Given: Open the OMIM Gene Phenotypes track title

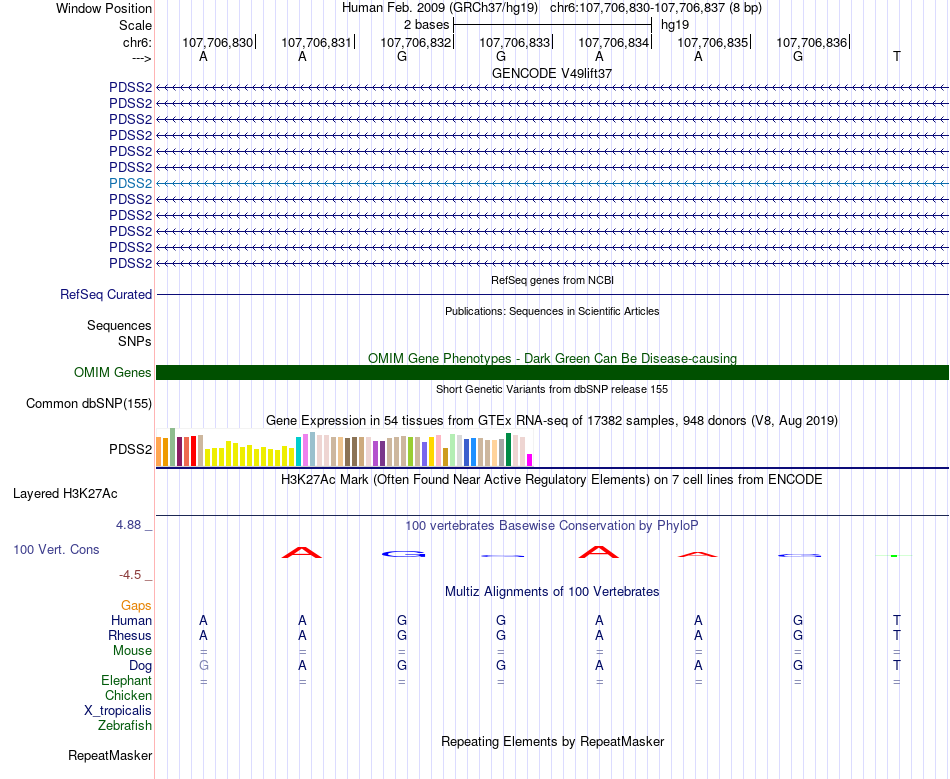Looking at the screenshot, I should click(552, 358).
